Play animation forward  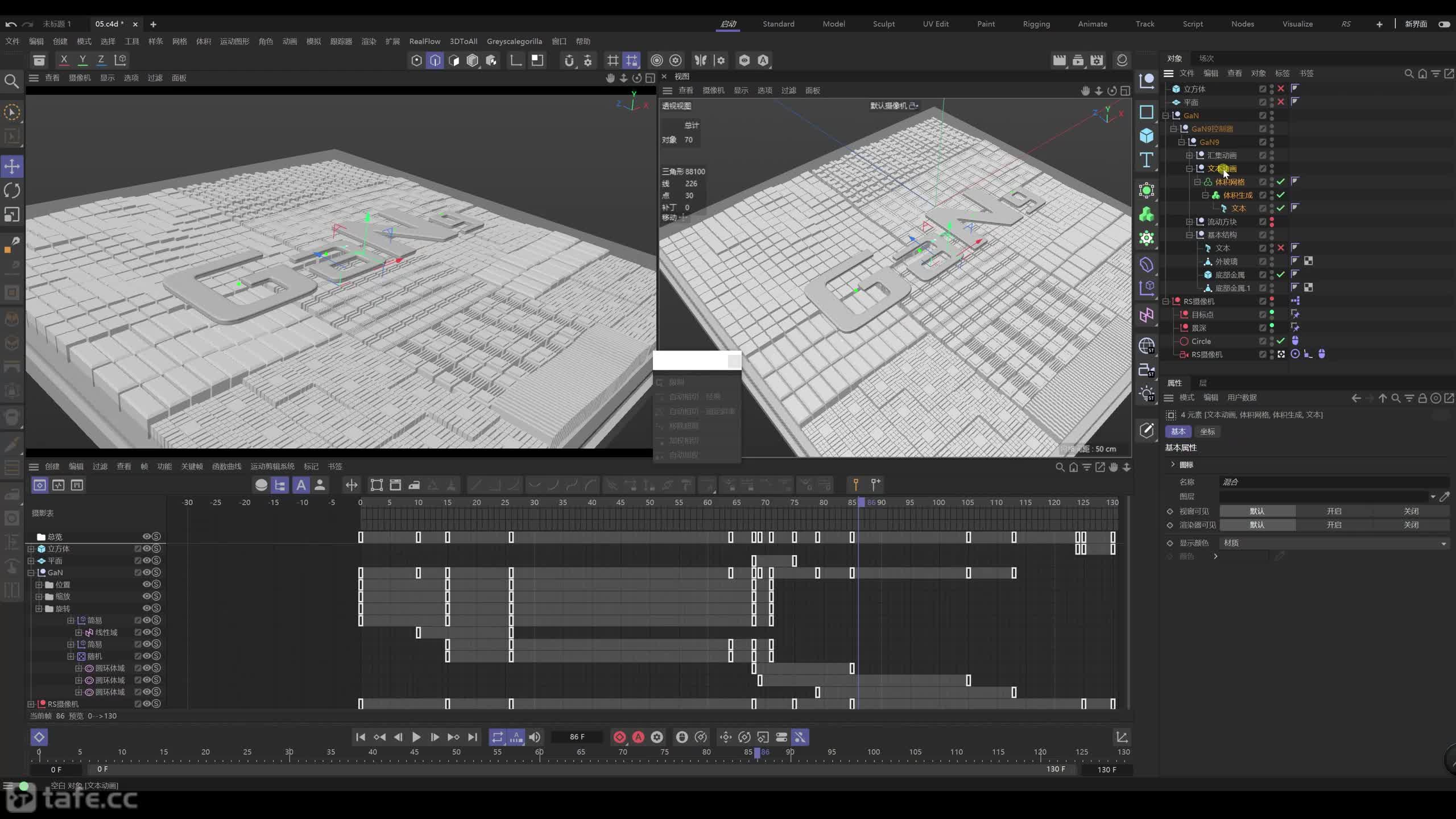pyautogui.click(x=416, y=737)
